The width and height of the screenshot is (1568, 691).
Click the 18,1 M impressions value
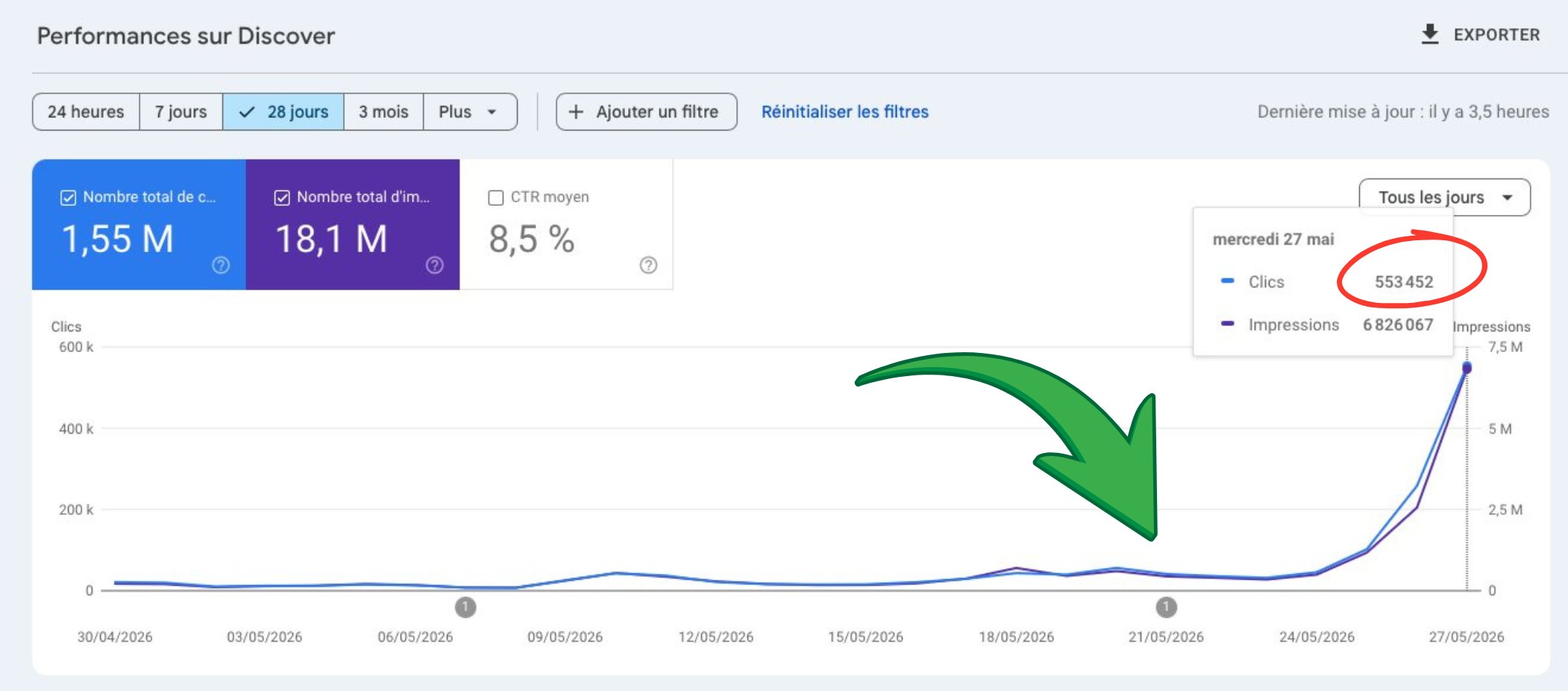coord(331,240)
